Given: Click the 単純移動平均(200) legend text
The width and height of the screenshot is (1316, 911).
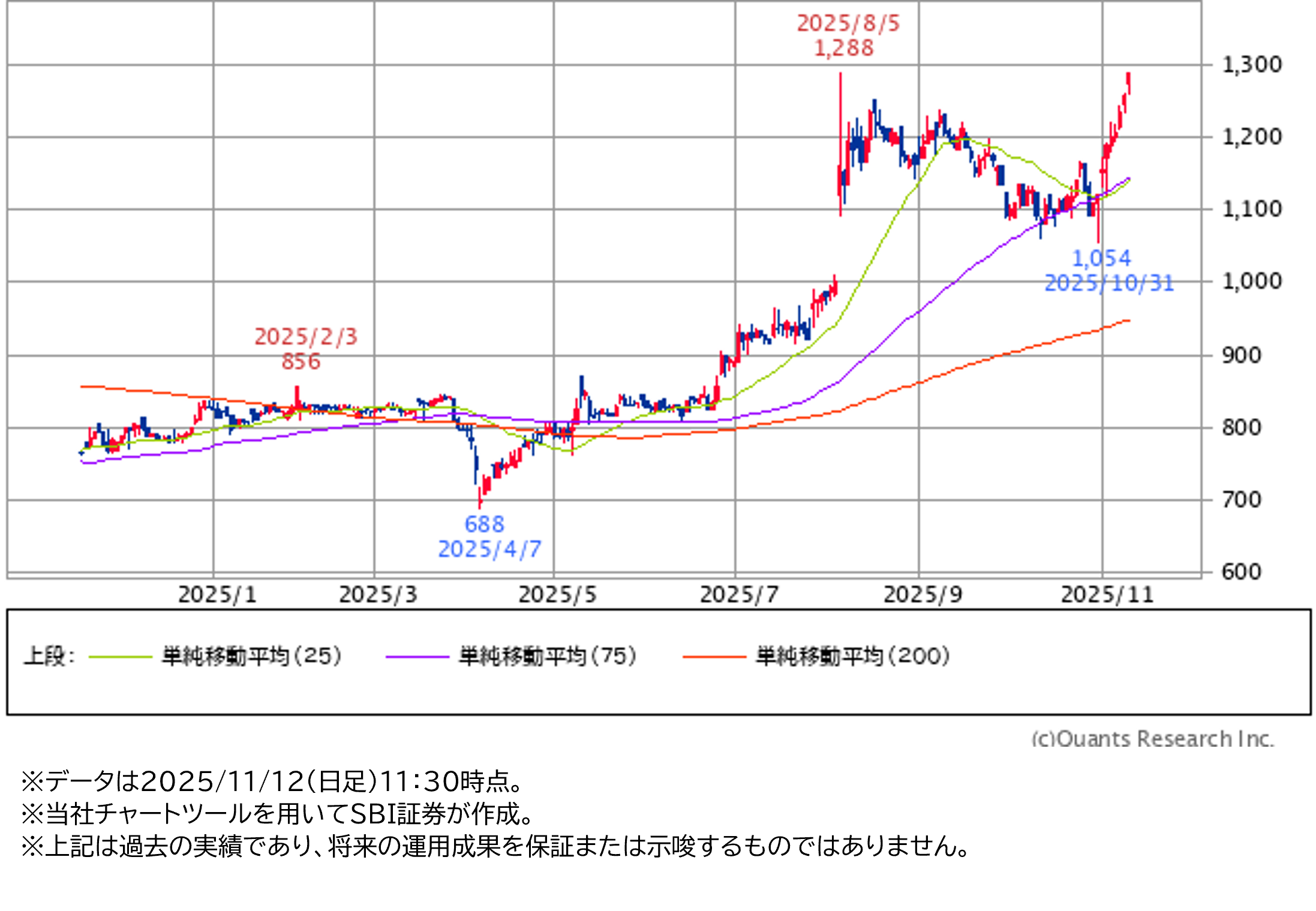Looking at the screenshot, I should (852, 656).
